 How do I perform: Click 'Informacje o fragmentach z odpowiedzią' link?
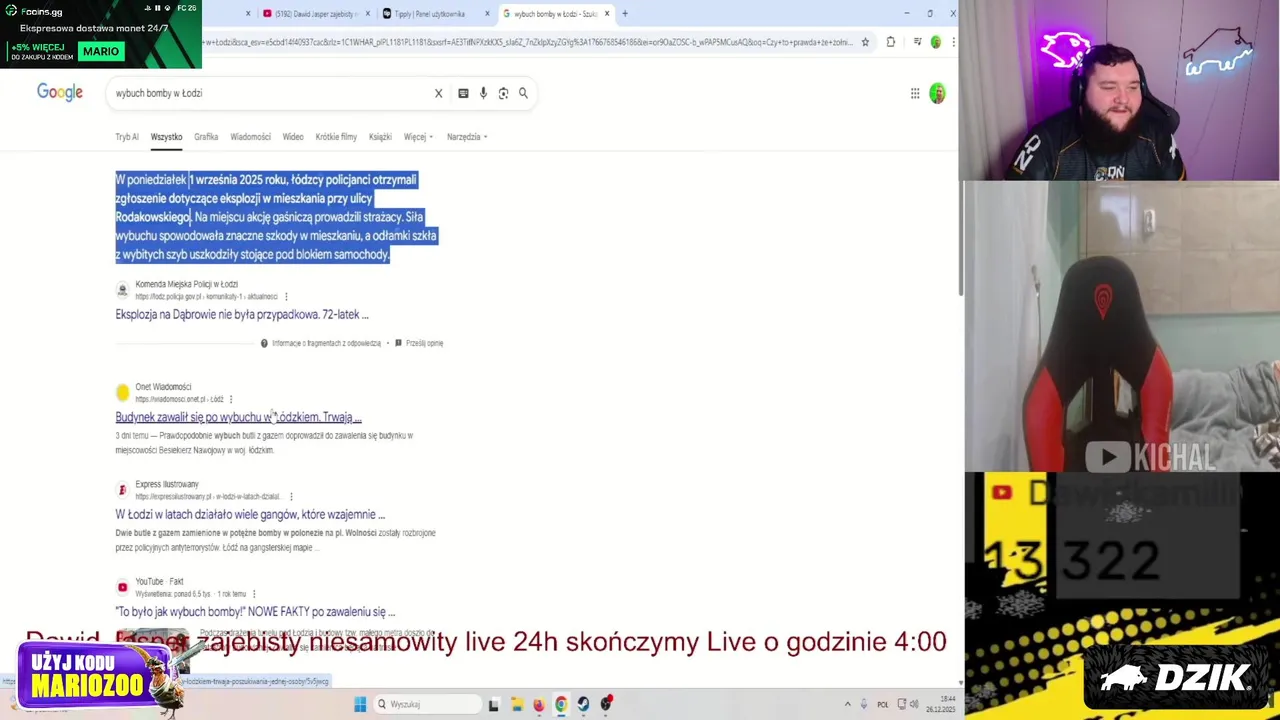tap(326, 343)
